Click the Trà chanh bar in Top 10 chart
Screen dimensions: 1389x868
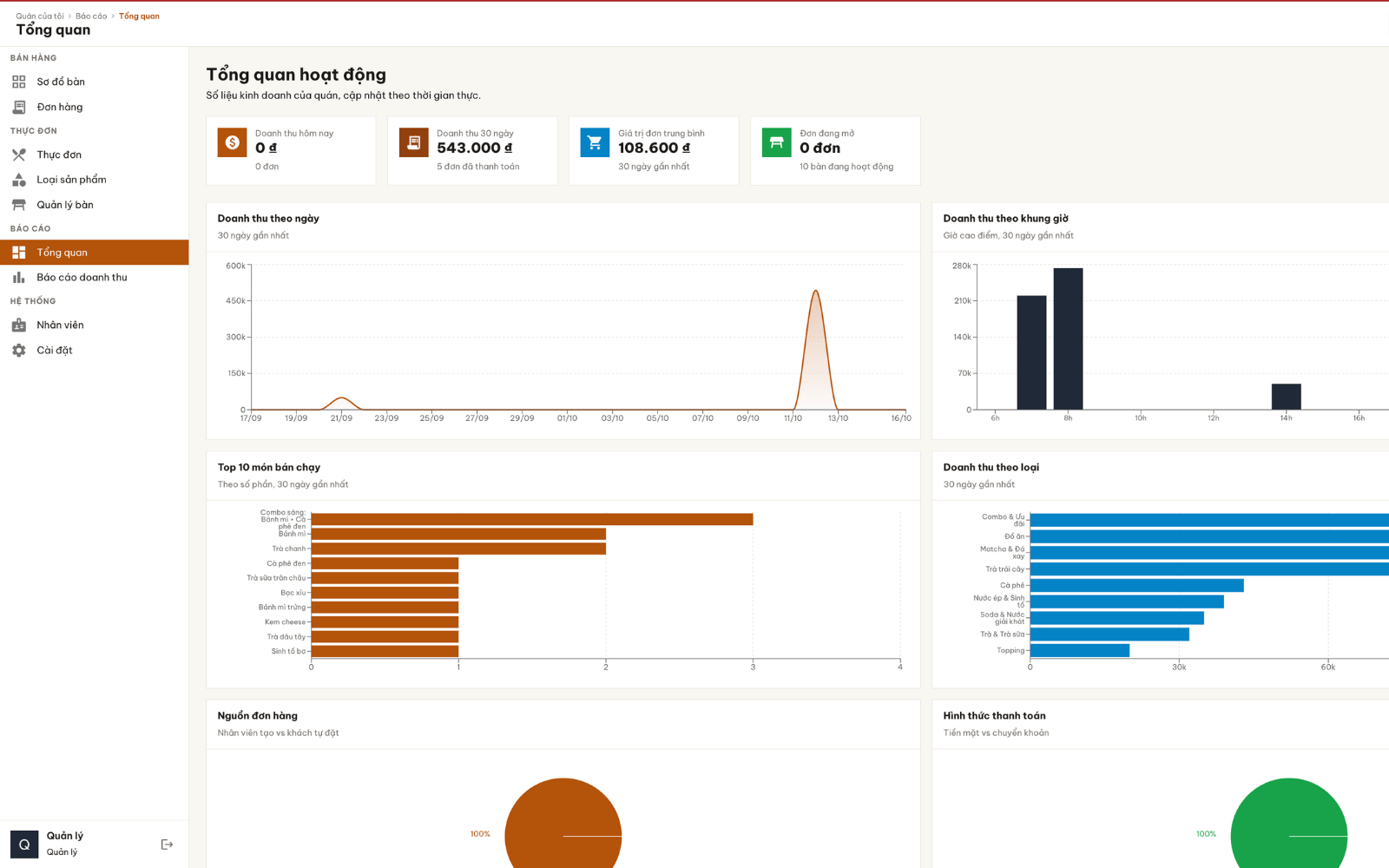pos(458,549)
